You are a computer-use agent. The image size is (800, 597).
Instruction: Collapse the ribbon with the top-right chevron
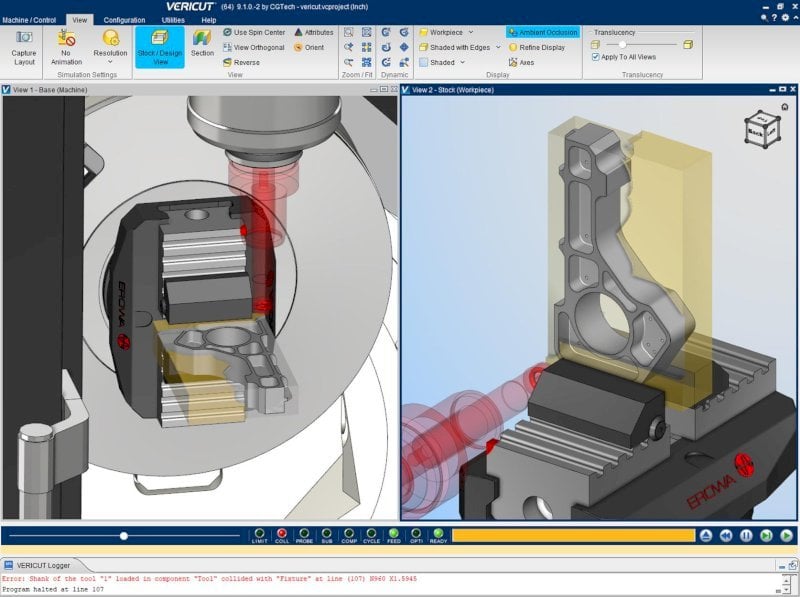pyautogui.click(x=795, y=17)
